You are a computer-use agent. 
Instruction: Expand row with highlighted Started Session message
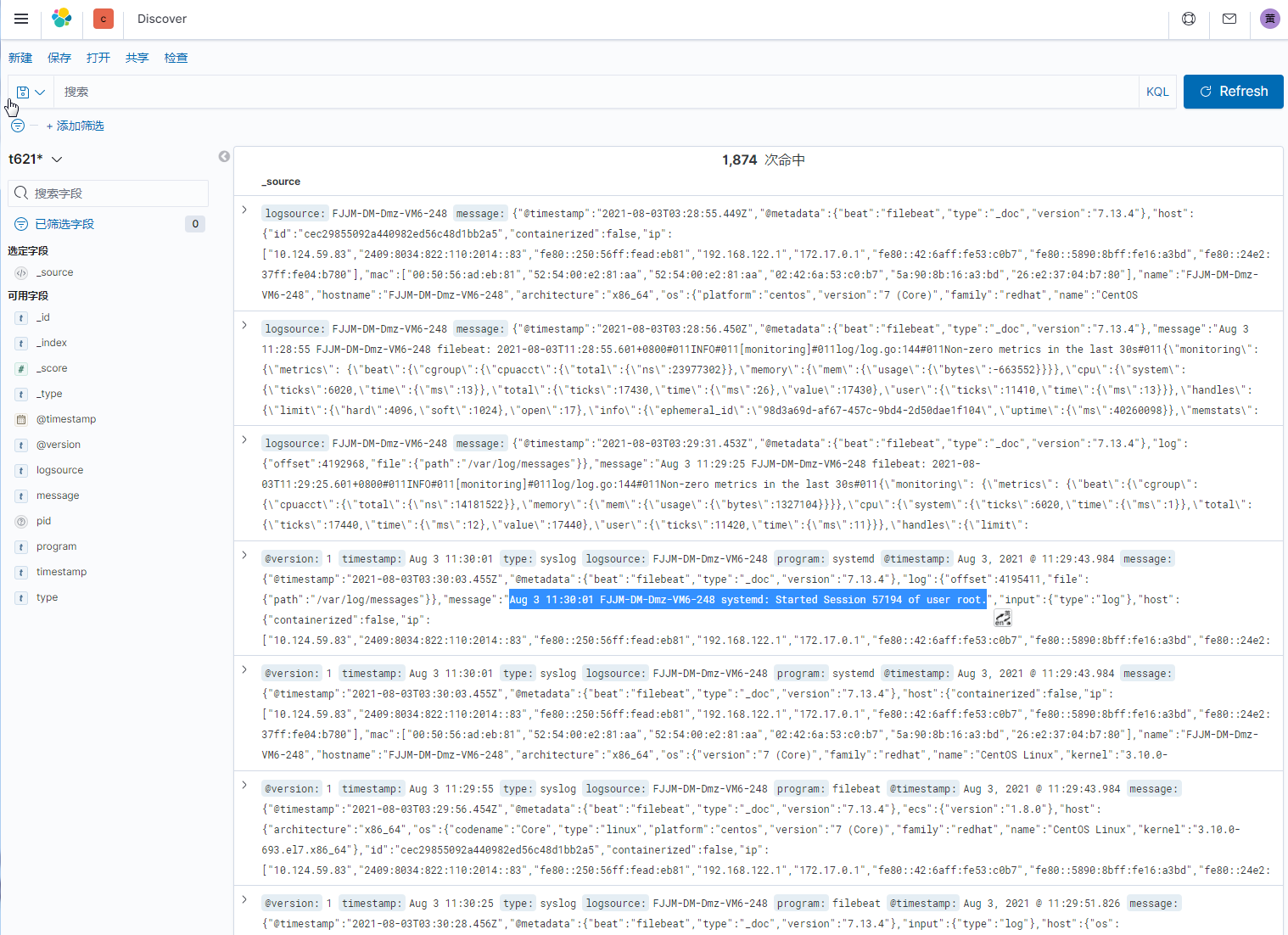244,556
